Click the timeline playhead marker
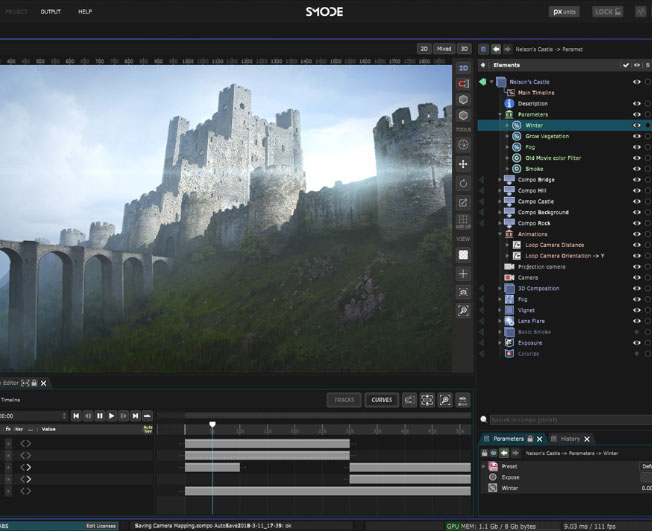Screen dimensions: 652x531 click(212, 425)
